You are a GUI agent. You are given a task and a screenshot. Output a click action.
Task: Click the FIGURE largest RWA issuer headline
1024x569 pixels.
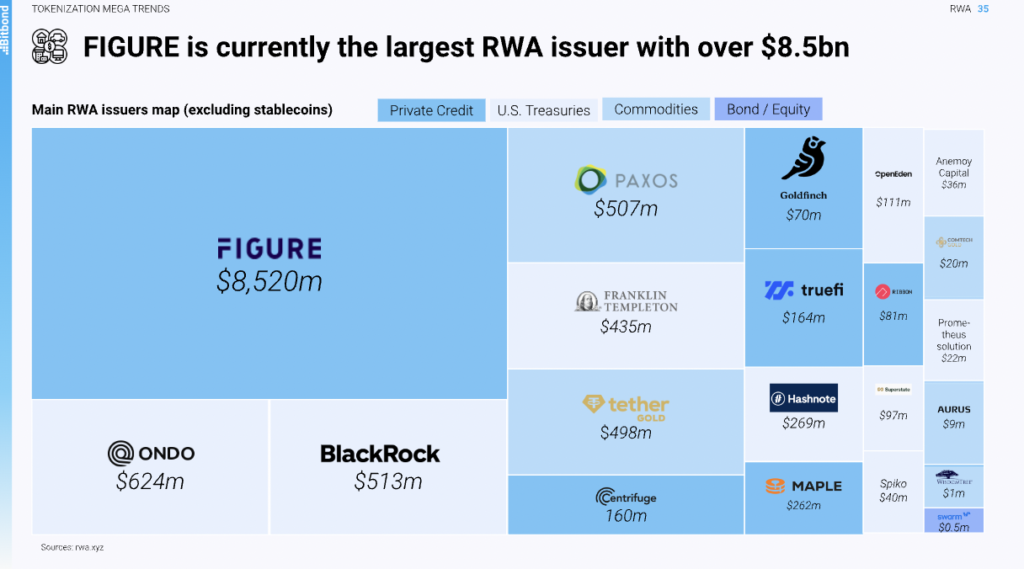(x=466, y=47)
